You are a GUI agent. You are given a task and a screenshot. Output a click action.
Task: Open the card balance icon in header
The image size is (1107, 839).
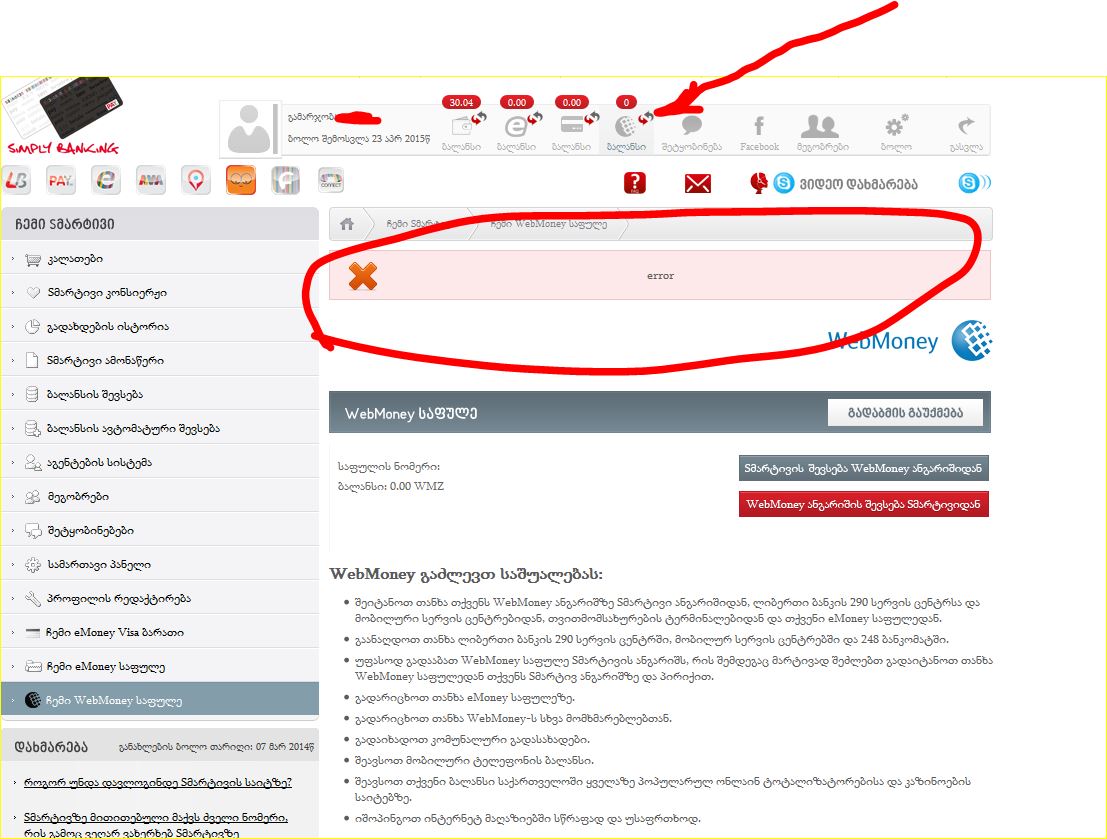pos(572,126)
